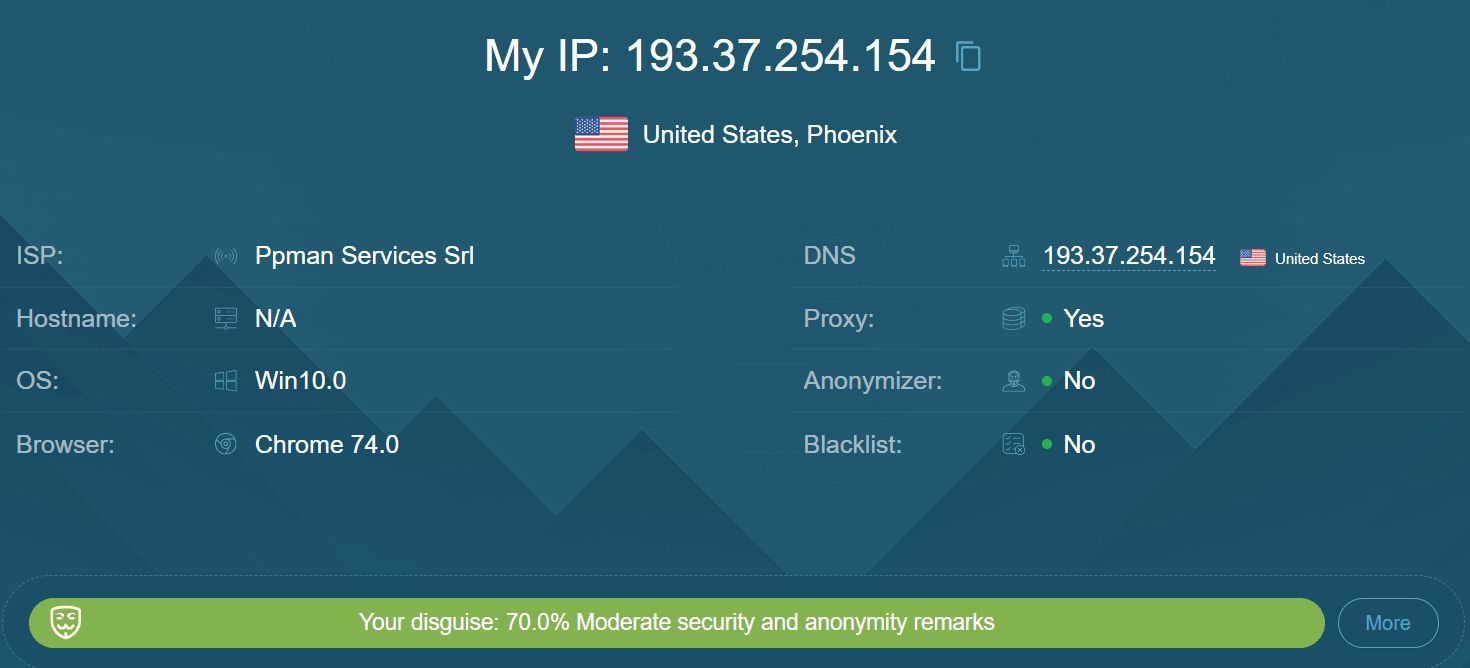Click the Chrome 74.0 browser value
Image resolution: width=1470 pixels, height=668 pixels.
(327, 444)
